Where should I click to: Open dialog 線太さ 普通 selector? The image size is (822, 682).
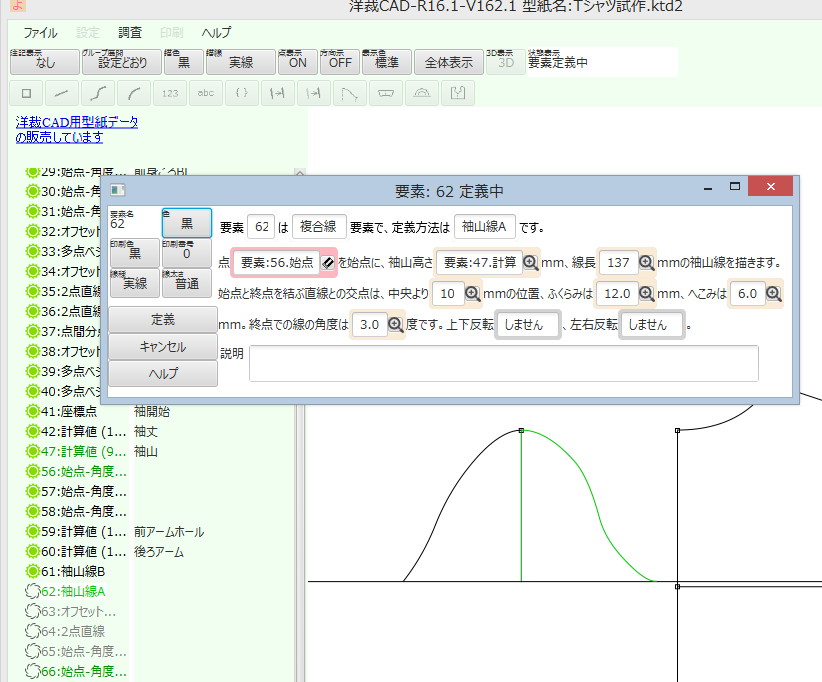tap(187, 283)
